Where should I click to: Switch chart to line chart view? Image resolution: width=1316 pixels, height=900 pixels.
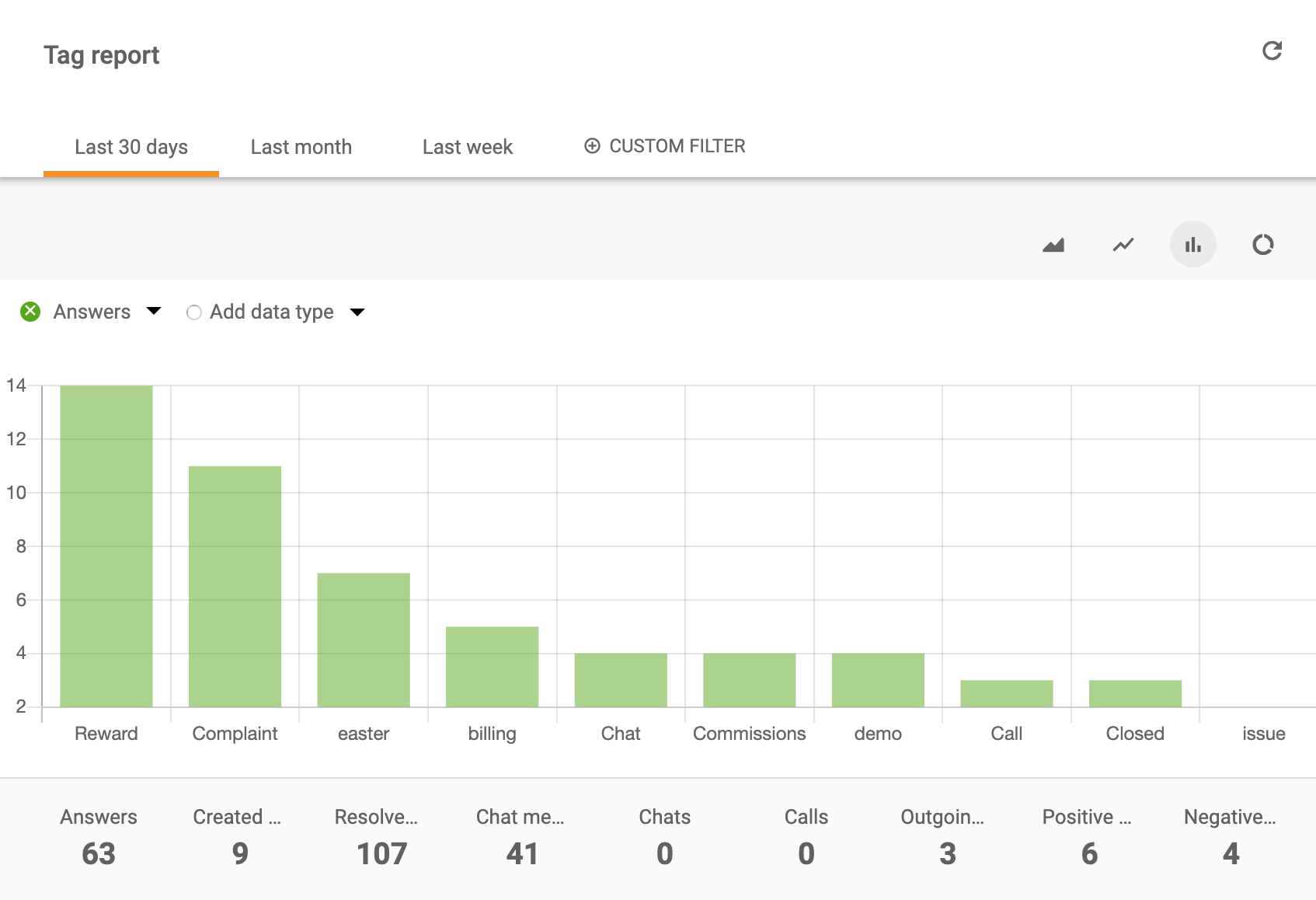pyautogui.click(x=1123, y=243)
